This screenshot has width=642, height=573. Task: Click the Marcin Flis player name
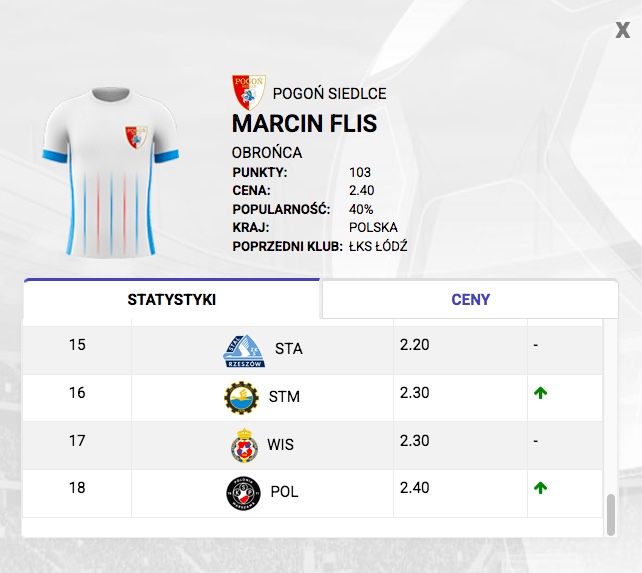[304, 123]
